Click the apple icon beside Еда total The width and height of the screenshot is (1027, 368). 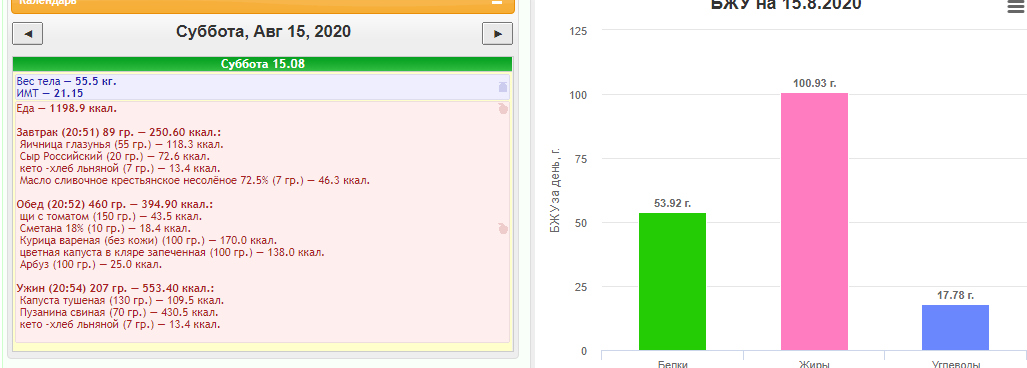[503, 109]
